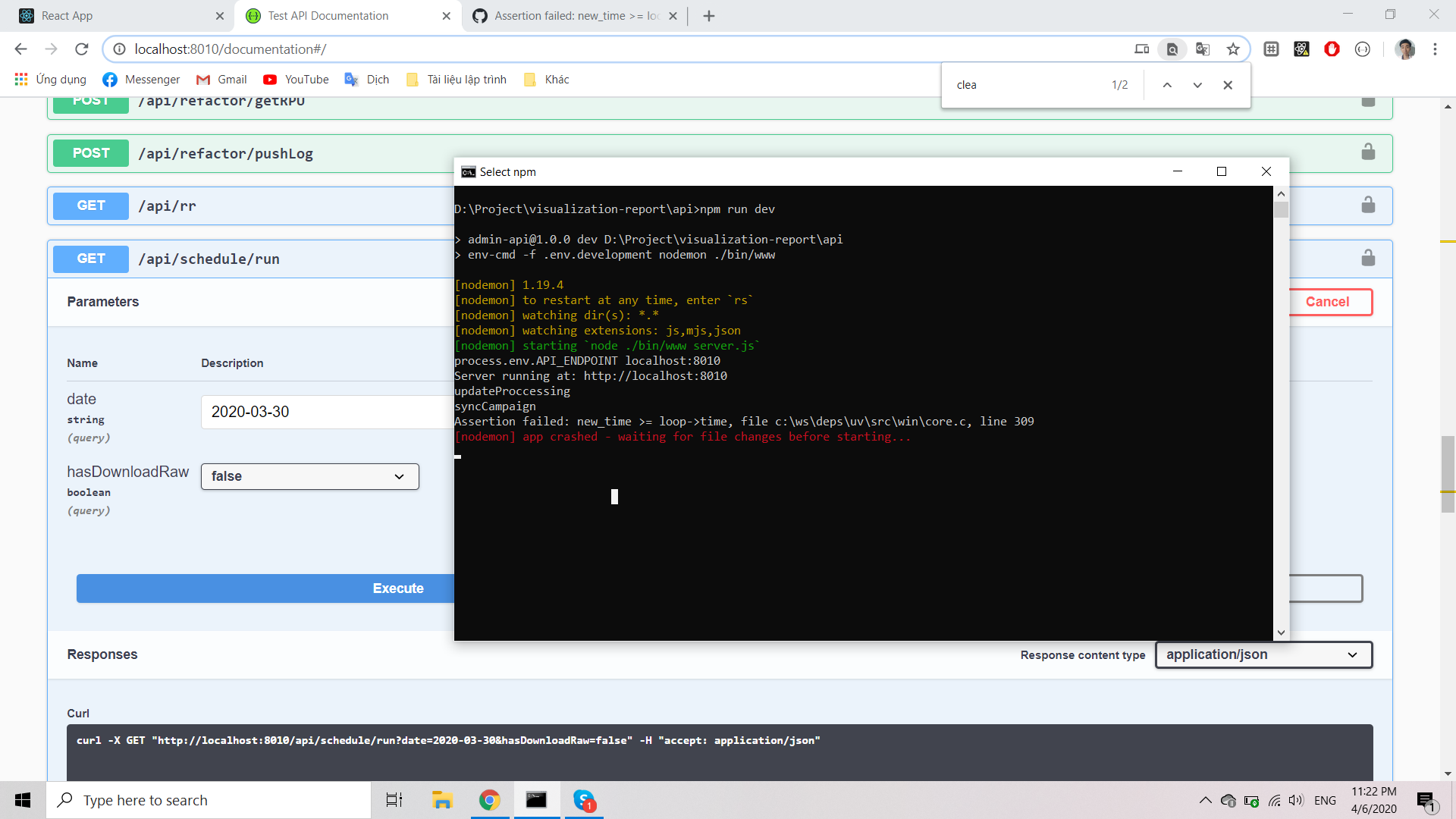Go to previous find-in-page match
The height and width of the screenshot is (819, 1456).
pos(1167,85)
